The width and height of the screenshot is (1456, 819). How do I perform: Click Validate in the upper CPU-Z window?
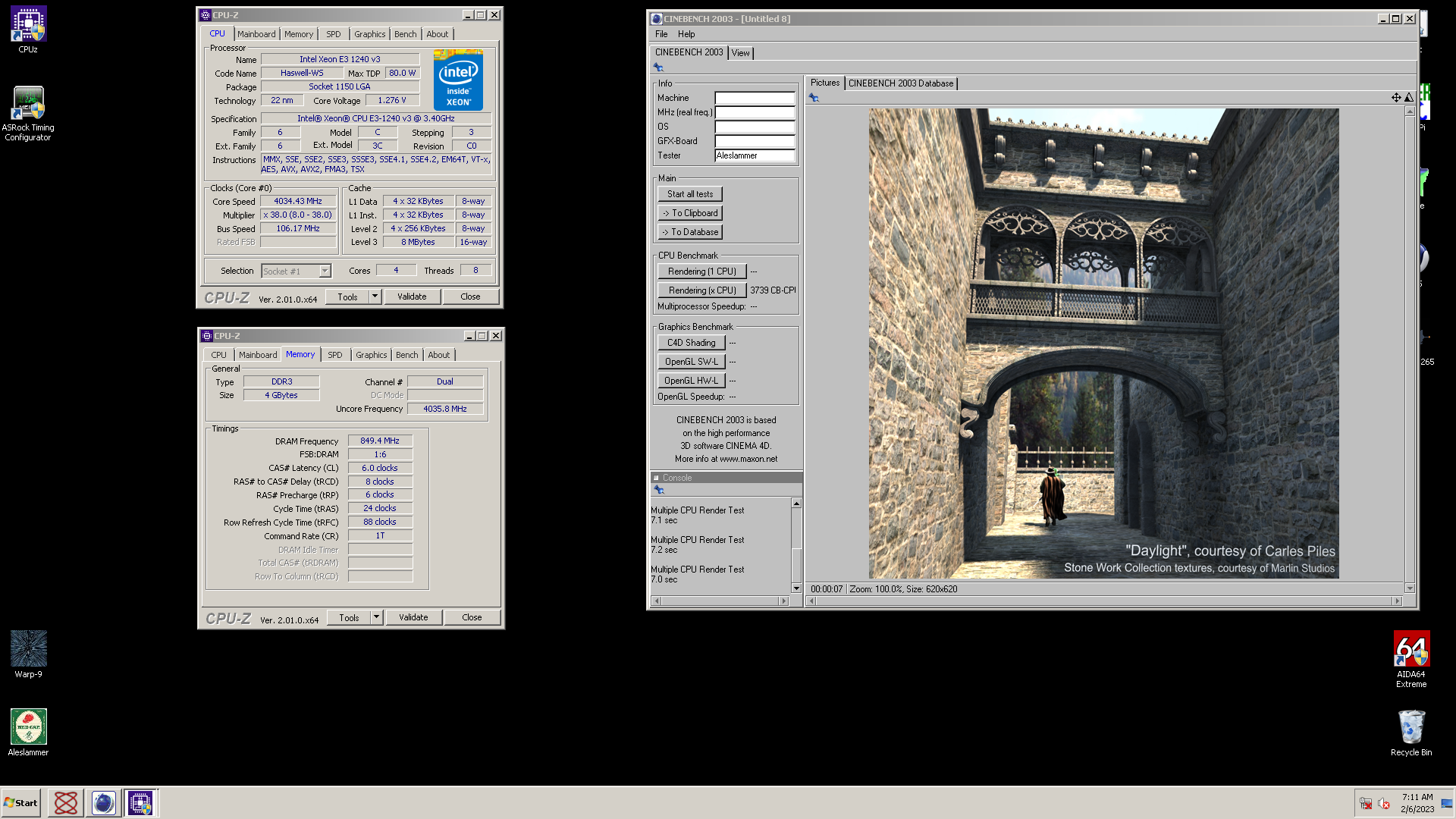point(412,297)
